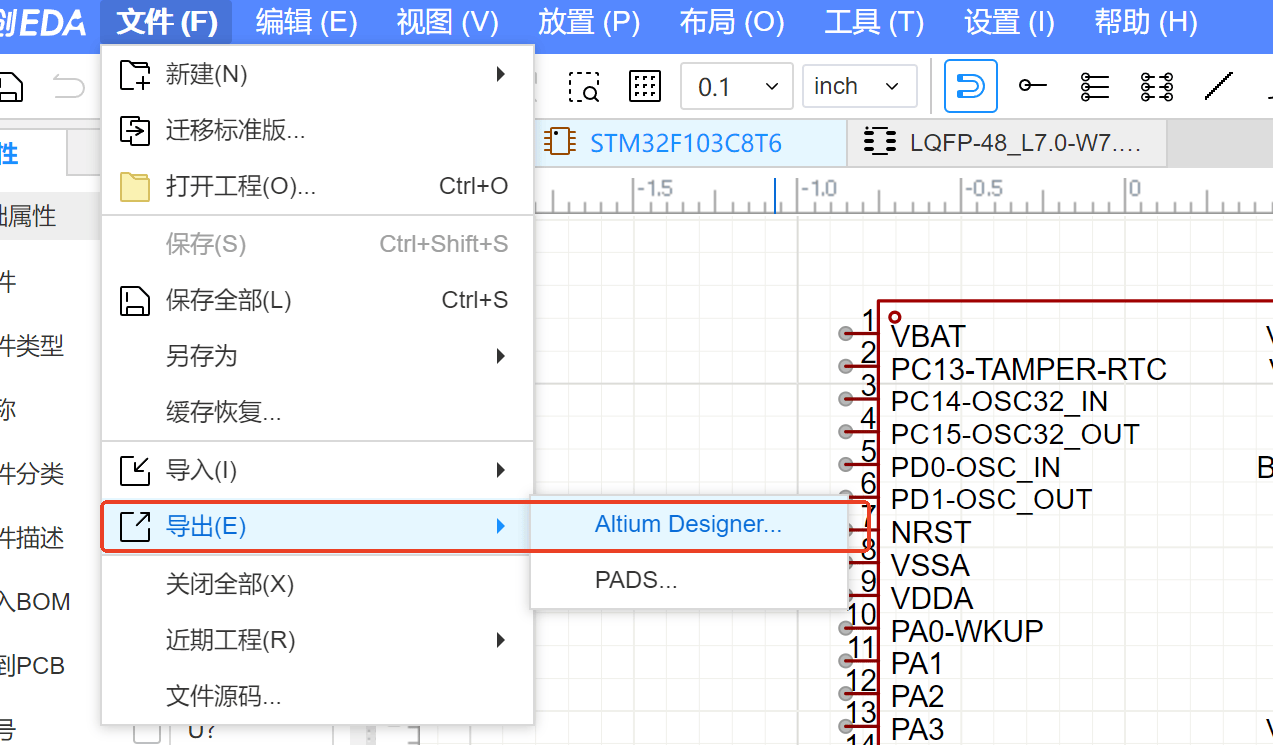Image resolution: width=1273 pixels, height=745 pixels.
Task: Click the bus branch tool icon
Action: click(x=1156, y=87)
